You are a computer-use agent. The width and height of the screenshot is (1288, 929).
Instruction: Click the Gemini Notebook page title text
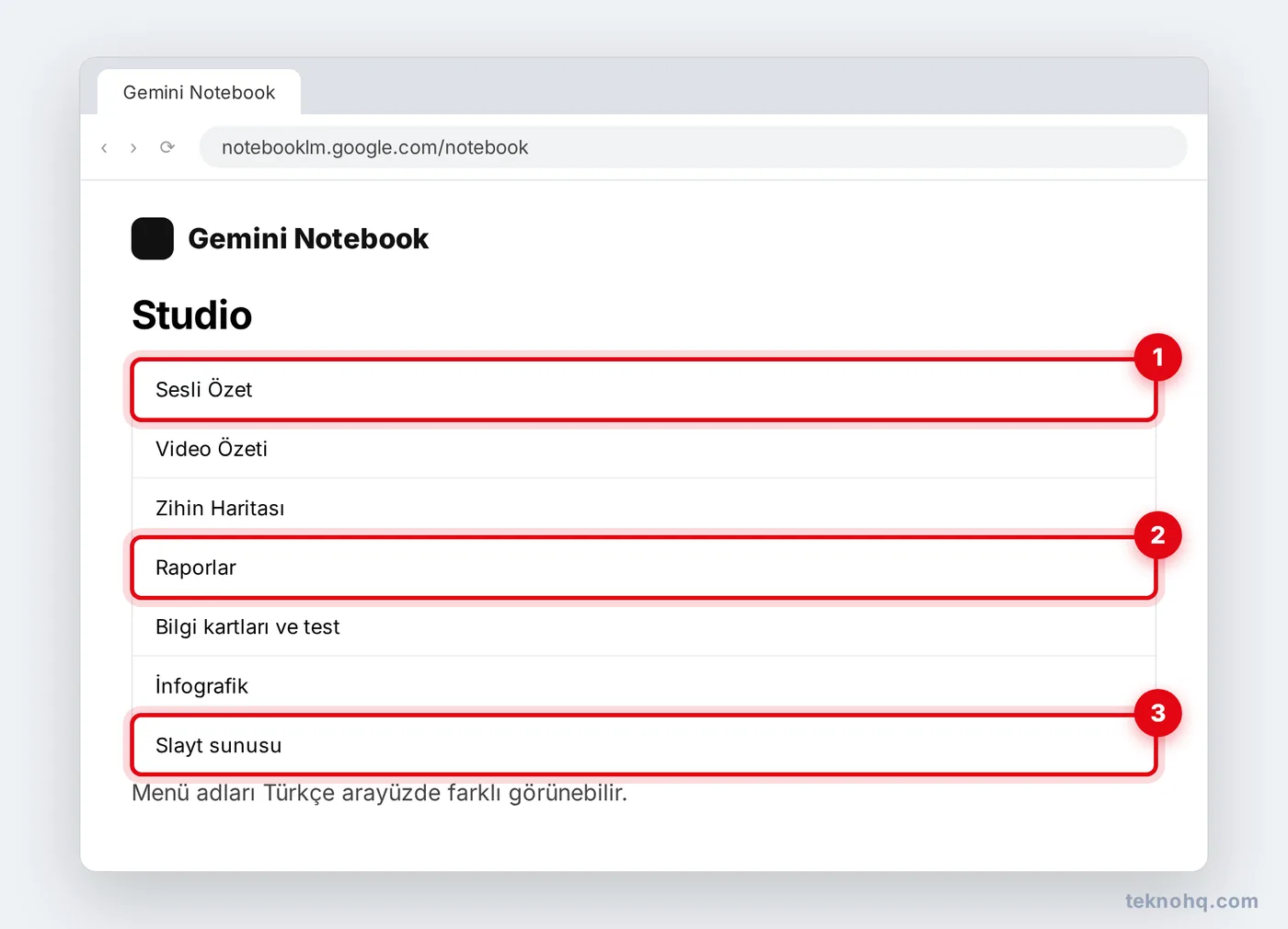click(308, 238)
